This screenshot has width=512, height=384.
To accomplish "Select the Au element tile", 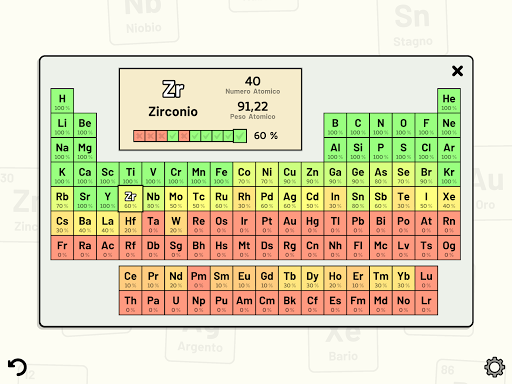I will [290, 223].
